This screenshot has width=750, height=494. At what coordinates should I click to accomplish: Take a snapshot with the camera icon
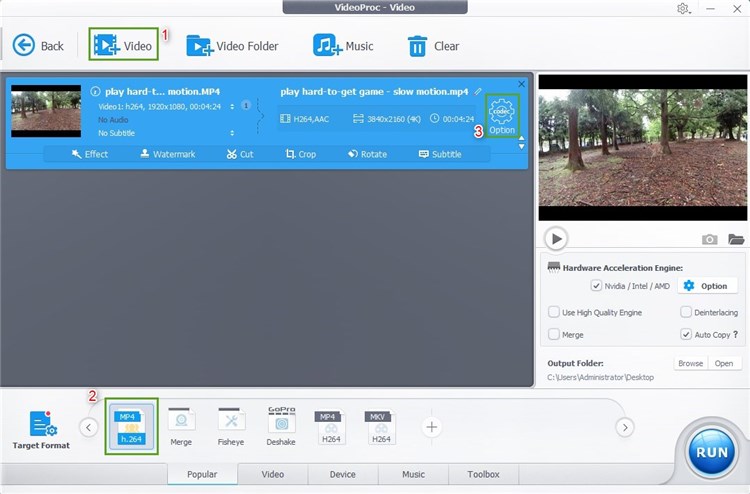(x=709, y=239)
